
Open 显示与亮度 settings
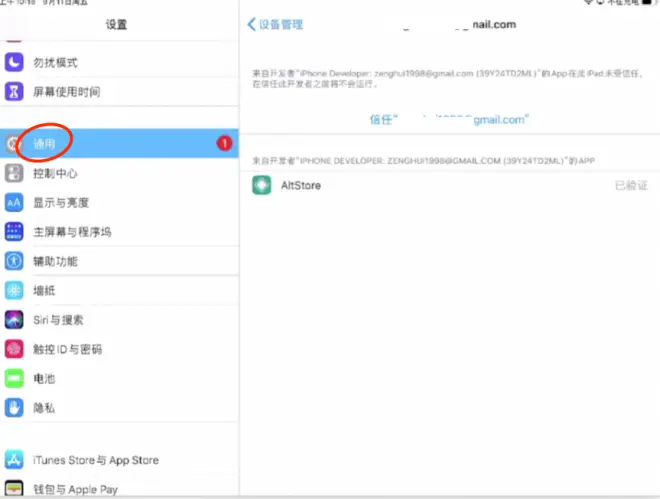[x=120, y=202]
